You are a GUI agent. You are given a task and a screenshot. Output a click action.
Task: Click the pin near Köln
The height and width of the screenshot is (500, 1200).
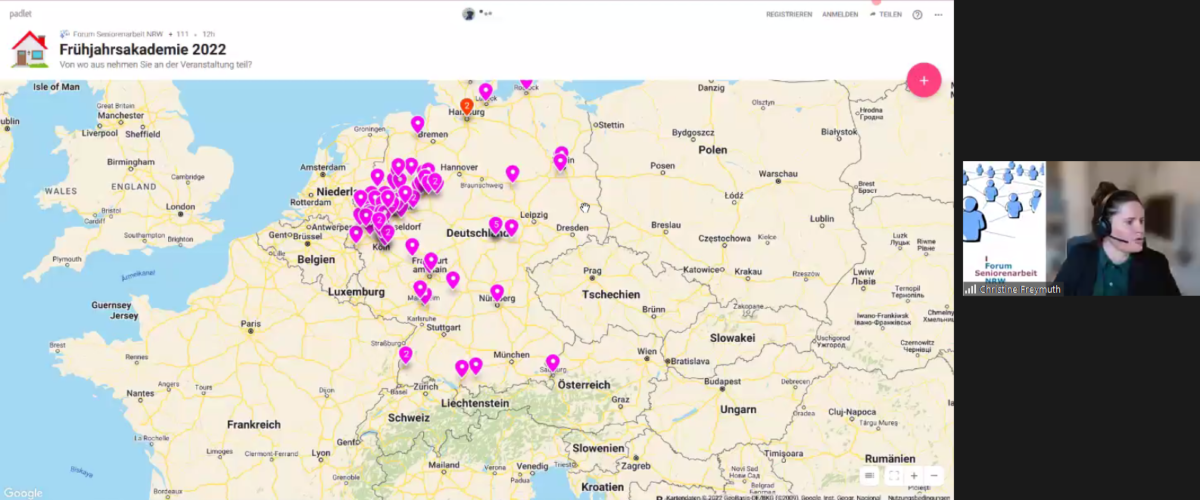(x=387, y=234)
